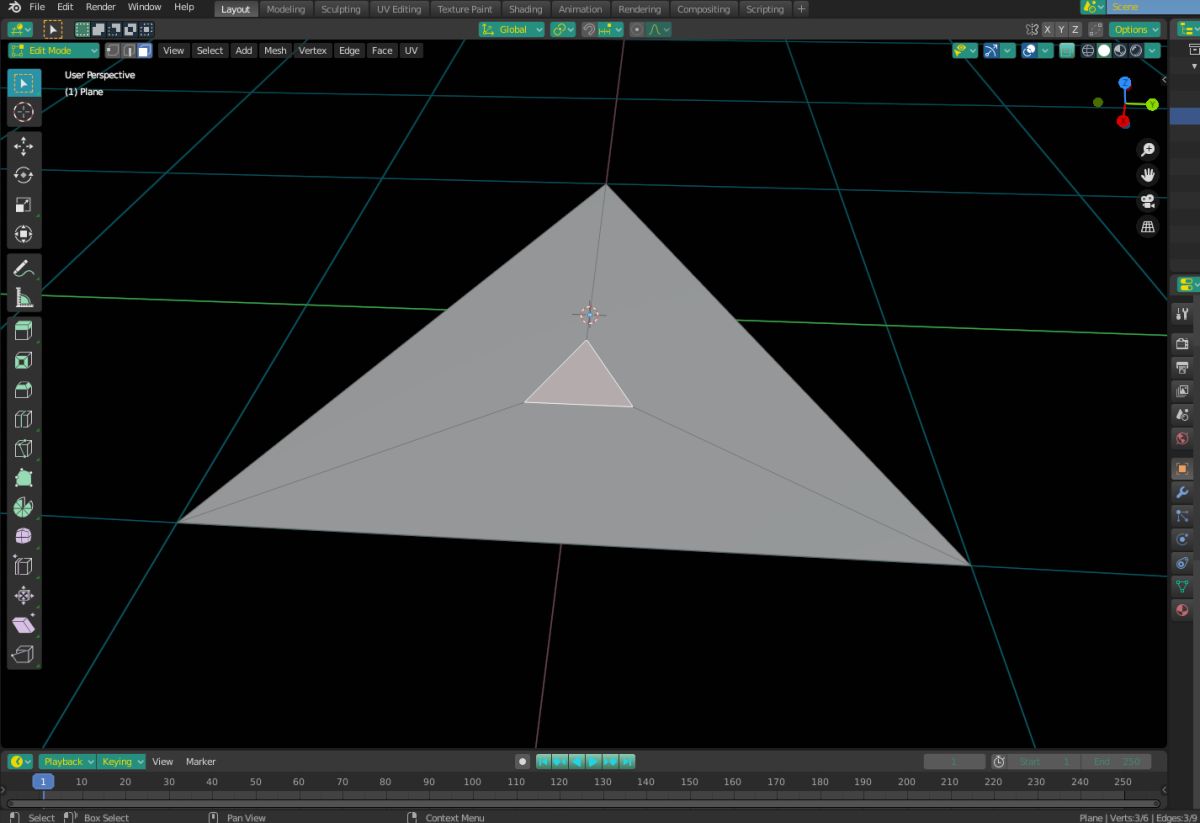1200x823 pixels.
Task: Select the Rotate tool
Action: point(24,175)
